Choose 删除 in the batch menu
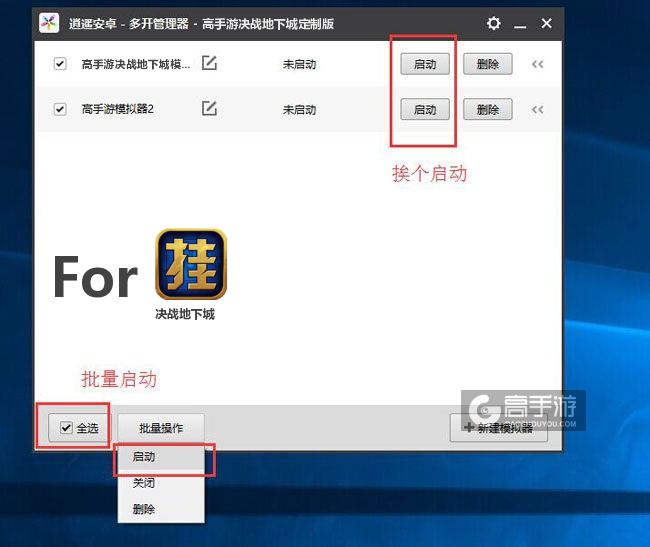The width and height of the screenshot is (650, 547). [x=161, y=509]
